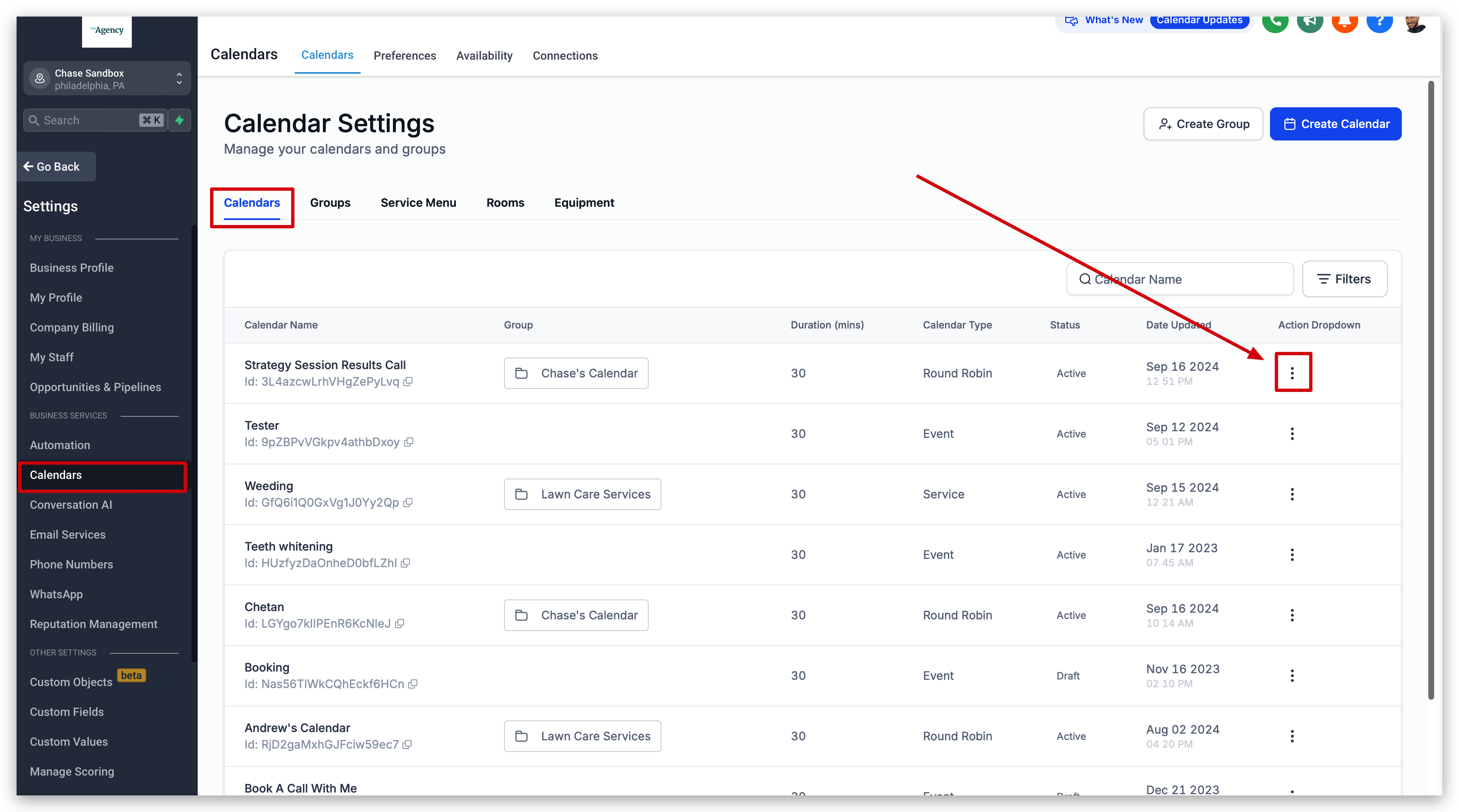
Task: Switch to the Groups tab
Action: tap(330, 203)
